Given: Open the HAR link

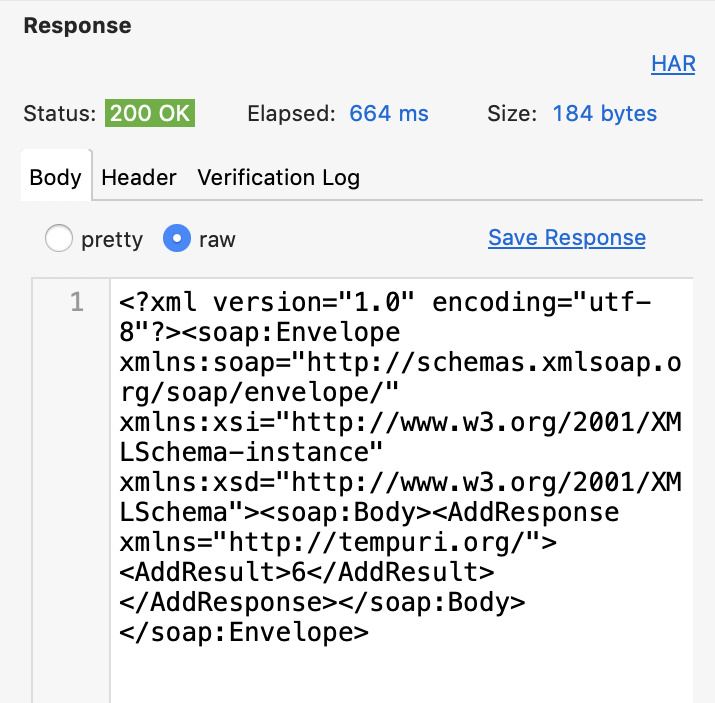Looking at the screenshot, I should coord(673,64).
